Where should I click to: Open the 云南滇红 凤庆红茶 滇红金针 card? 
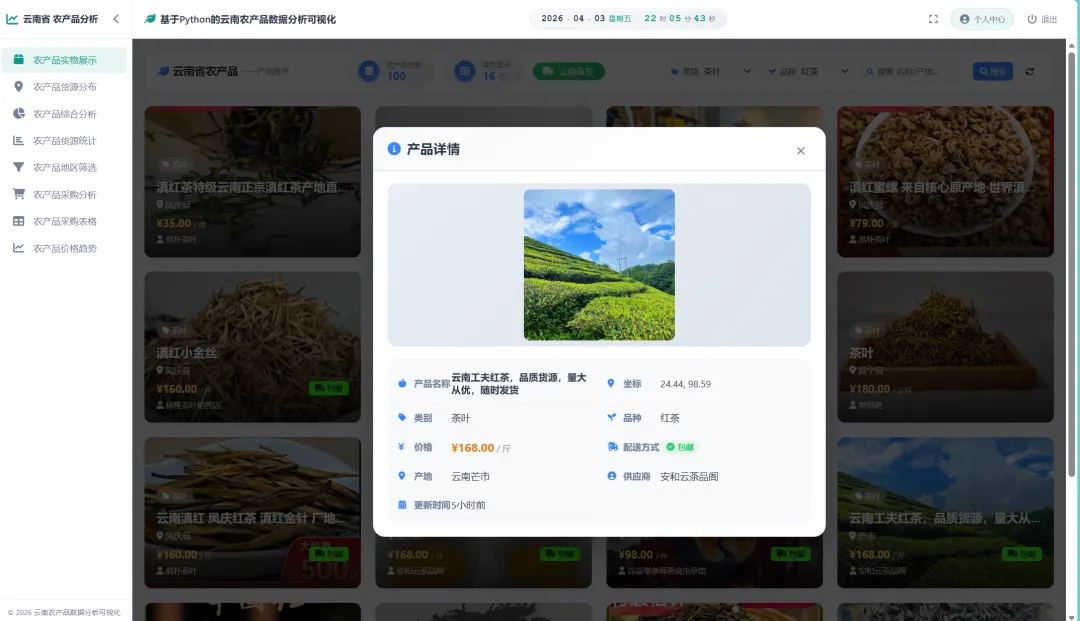click(253, 513)
